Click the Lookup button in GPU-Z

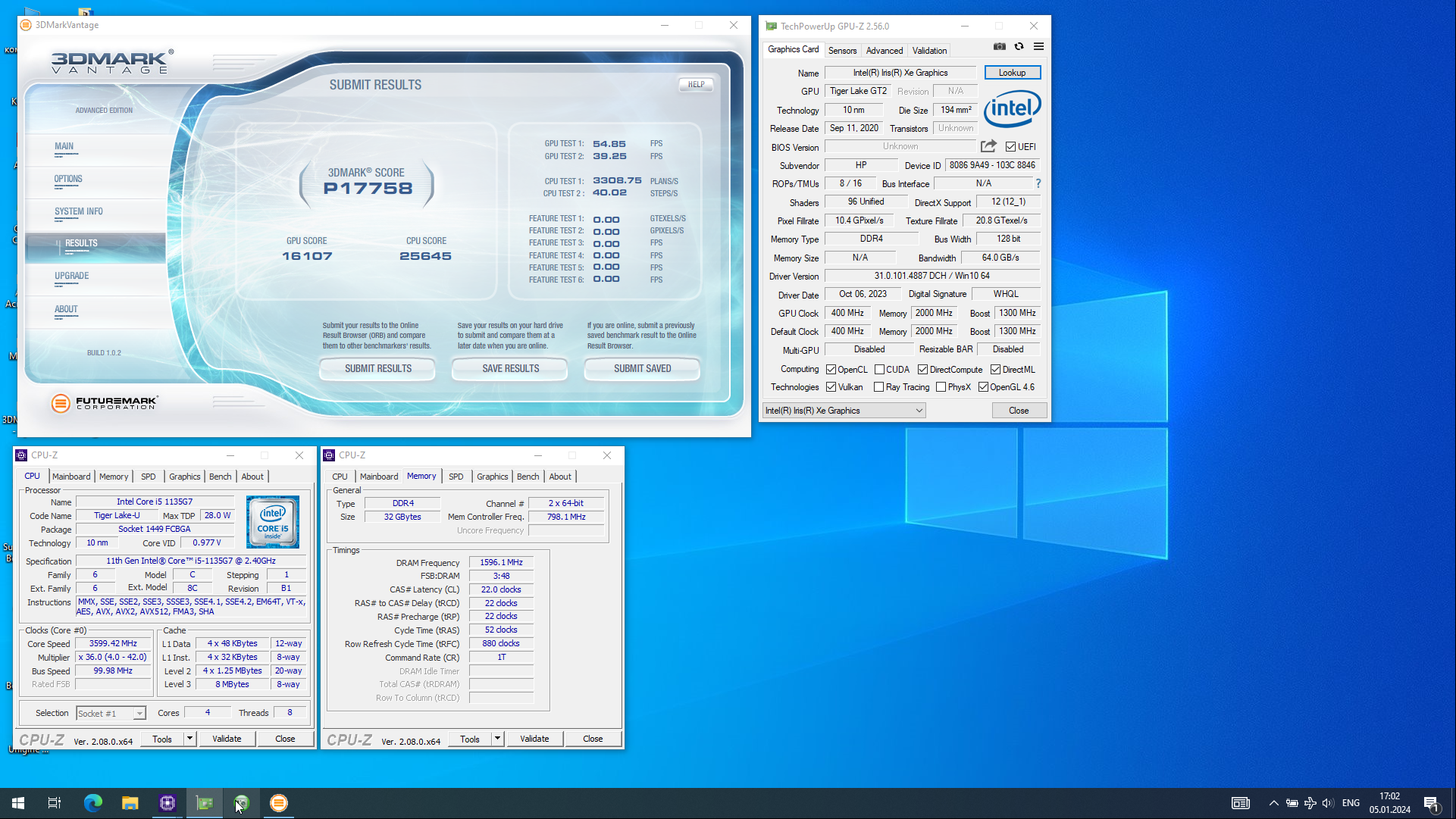click(1012, 73)
